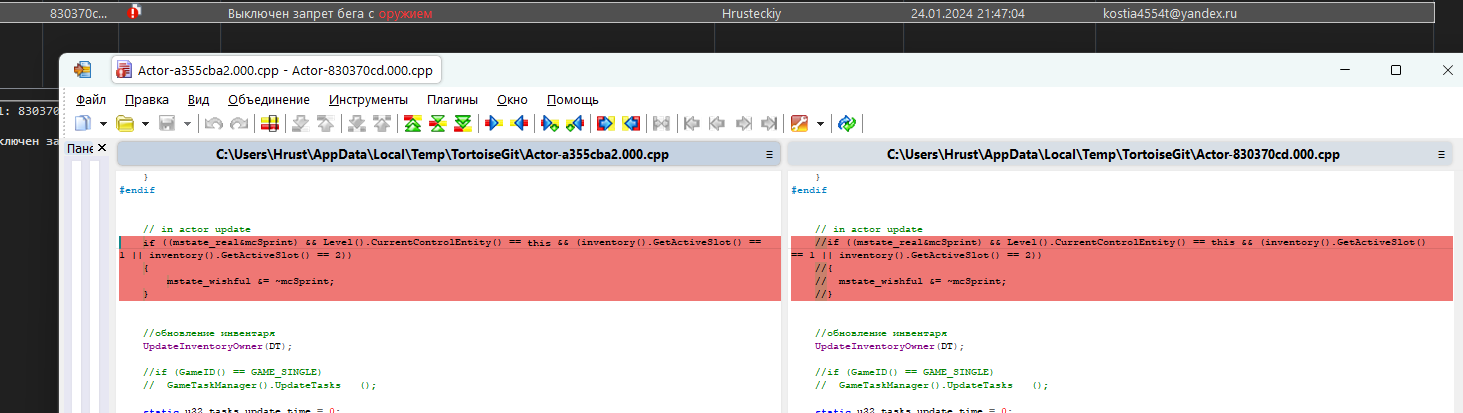Screen dimensions: 1463x413
Task: Click the right pane Actor-830370cd.000.cpp path header
Action: tap(1113, 155)
